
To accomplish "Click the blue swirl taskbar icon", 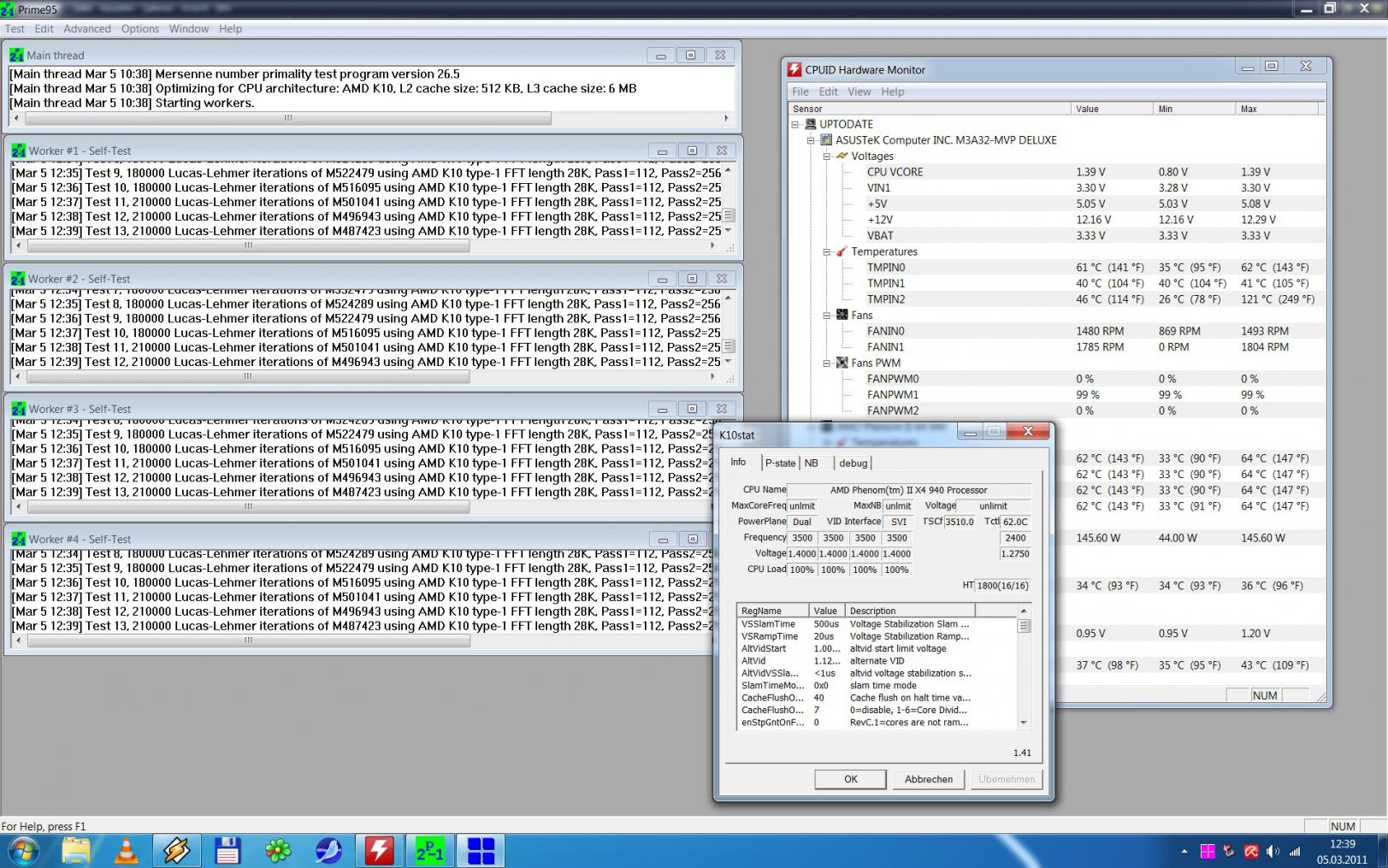I will click(x=328, y=851).
